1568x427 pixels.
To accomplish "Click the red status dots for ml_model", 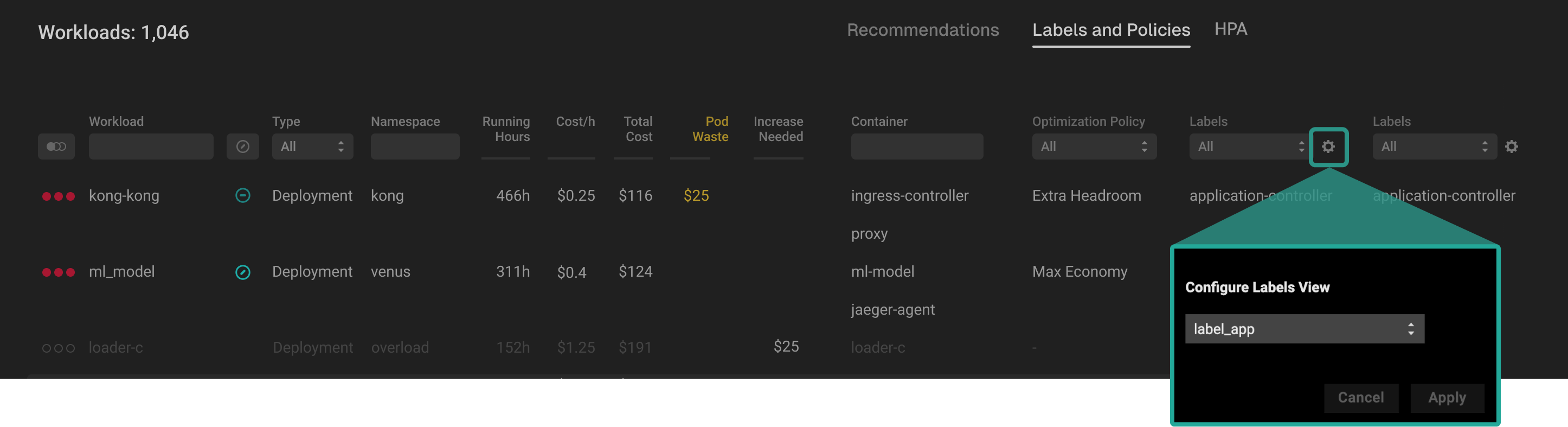I will point(59,272).
